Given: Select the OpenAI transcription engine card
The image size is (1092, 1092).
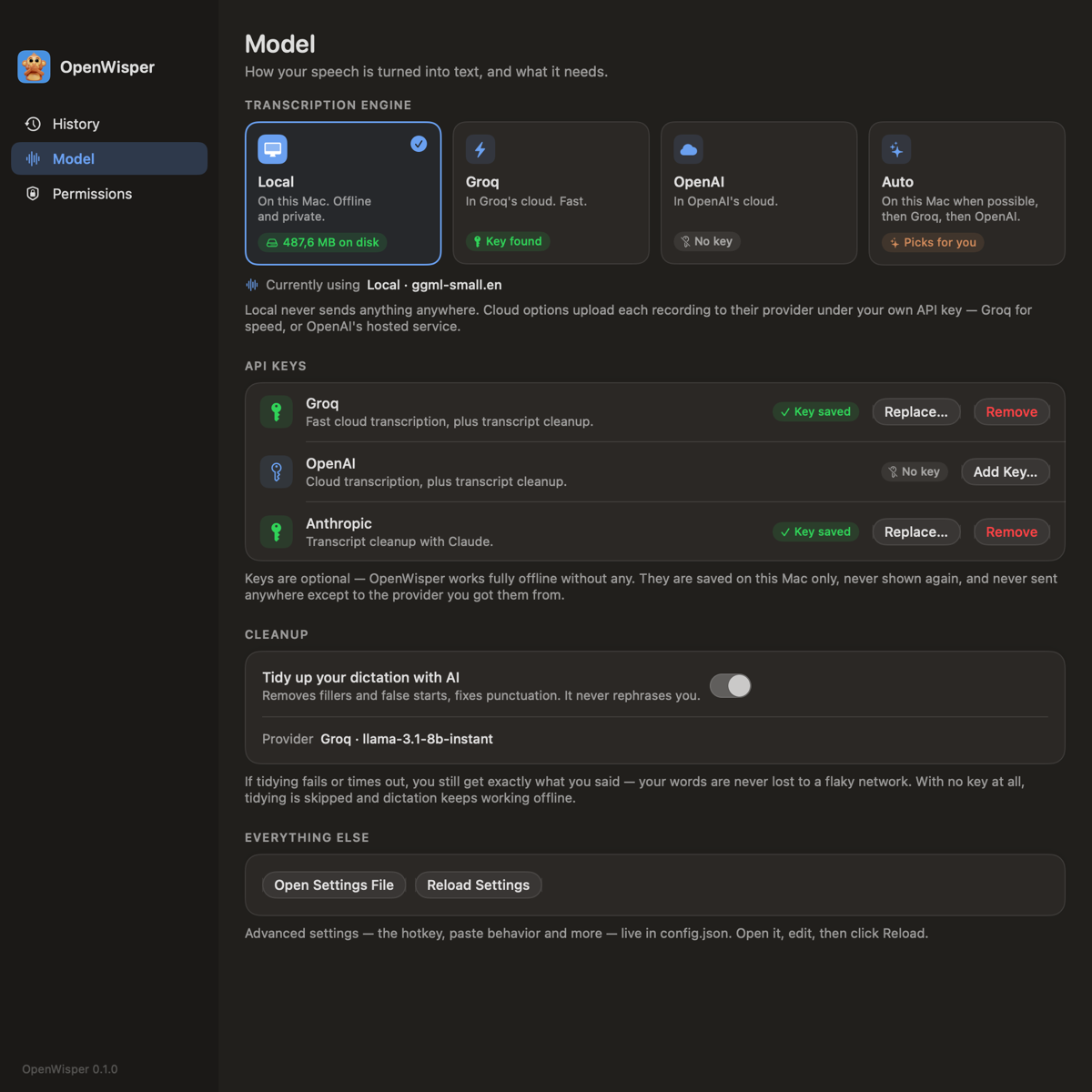Looking at the screenshot, I should pos(759,193).
